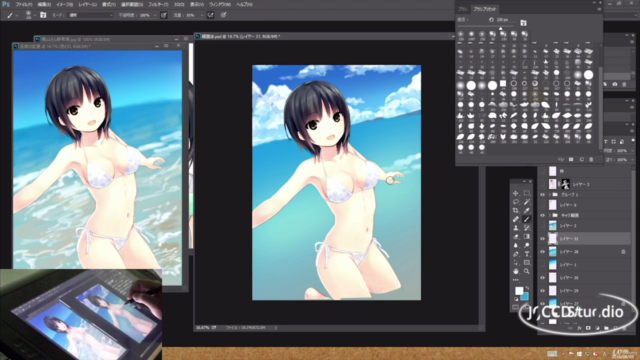Click the status bar arrow in main document
640x360 pixels.
pos(276,327)
